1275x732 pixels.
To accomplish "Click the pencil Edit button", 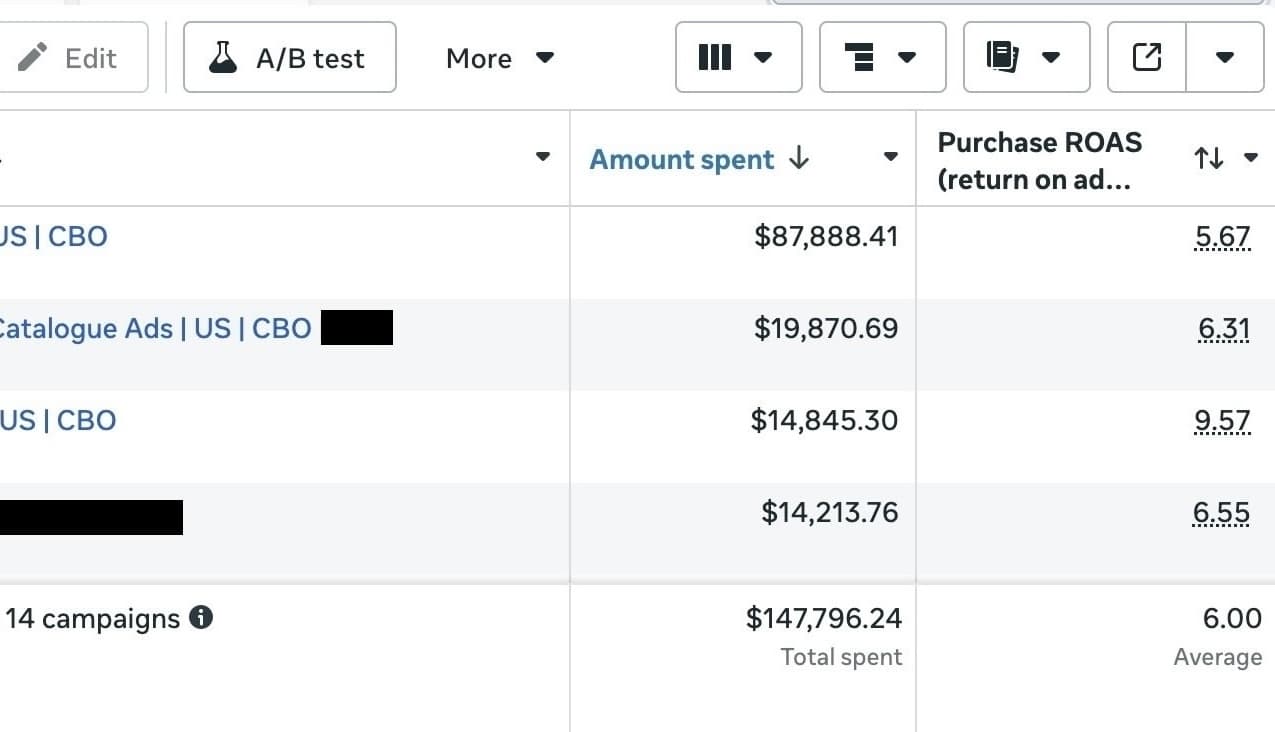I will coord(70,58).
